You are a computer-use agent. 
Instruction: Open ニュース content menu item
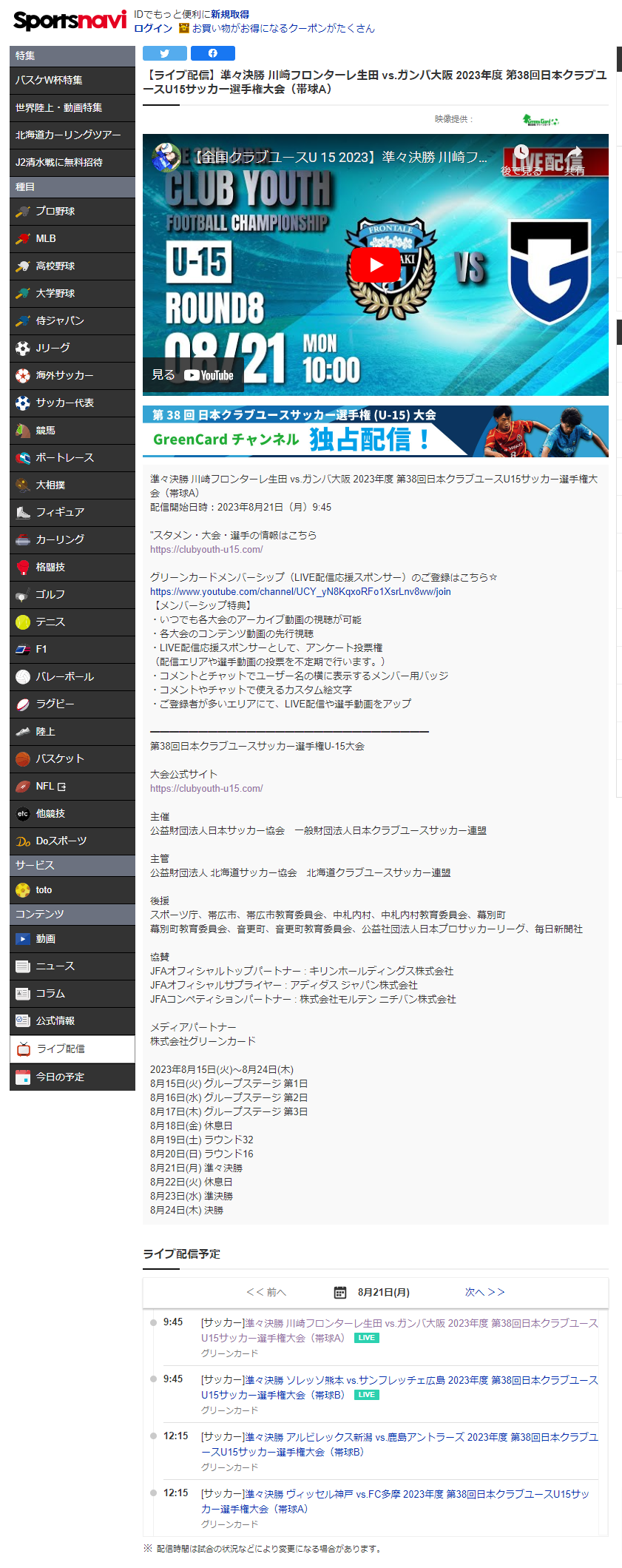click(72, 966)
